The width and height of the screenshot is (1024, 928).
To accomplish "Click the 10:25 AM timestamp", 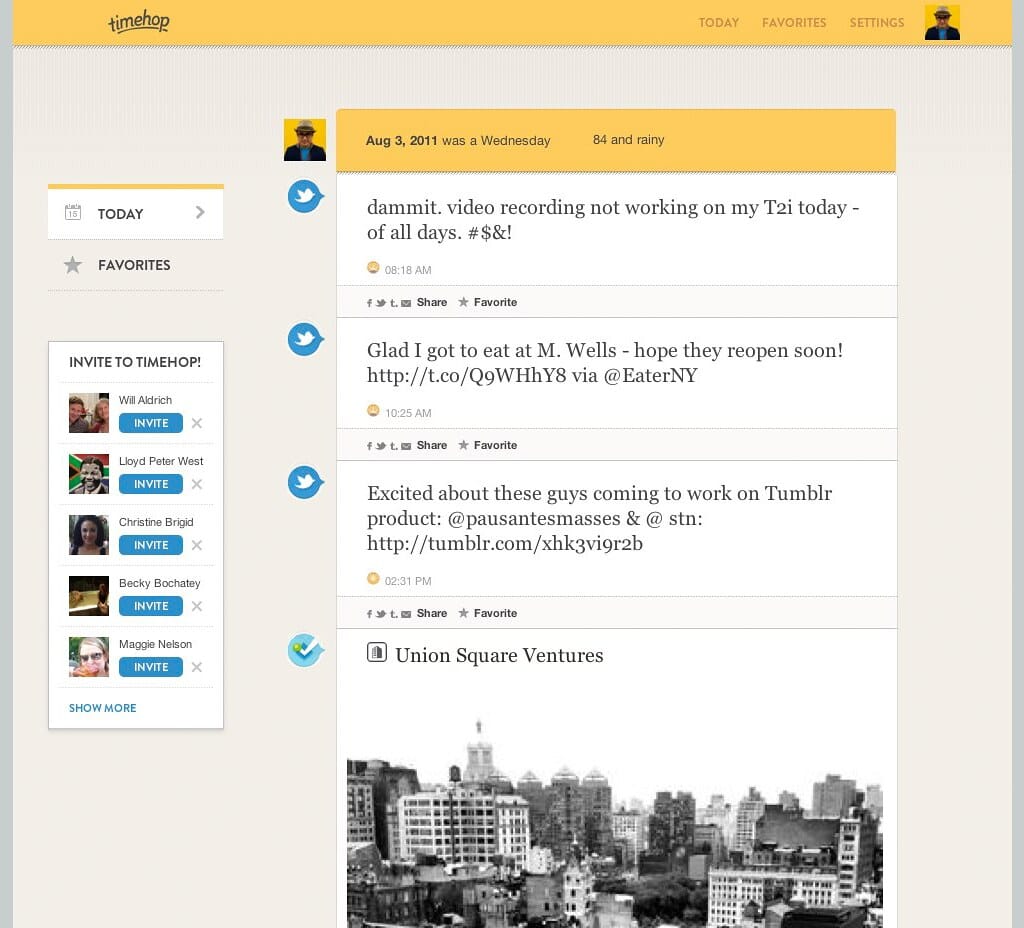I will click(x=408, y=413).
